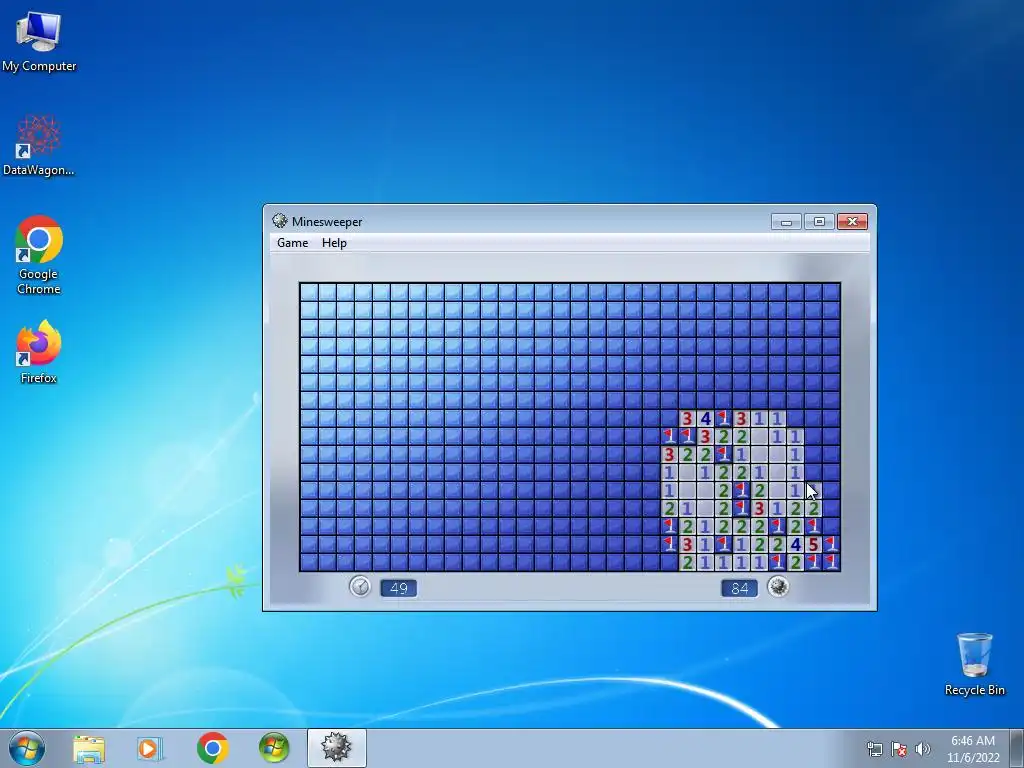
Task: Launch Windows Media Player from the taskbar
Action: 148,748
